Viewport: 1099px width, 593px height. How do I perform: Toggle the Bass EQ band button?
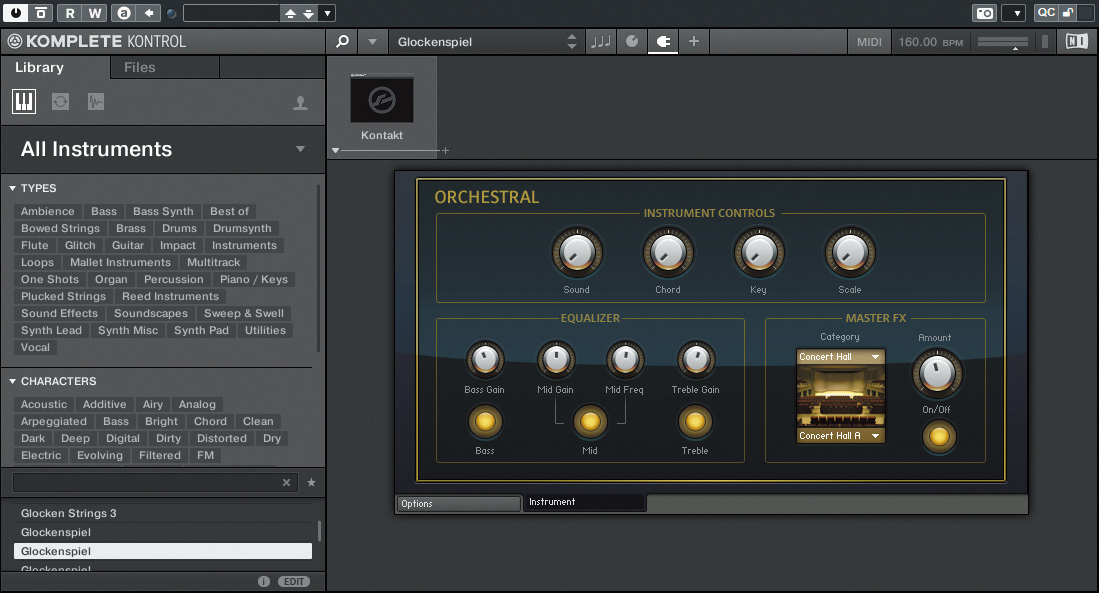tap(485, 421)
